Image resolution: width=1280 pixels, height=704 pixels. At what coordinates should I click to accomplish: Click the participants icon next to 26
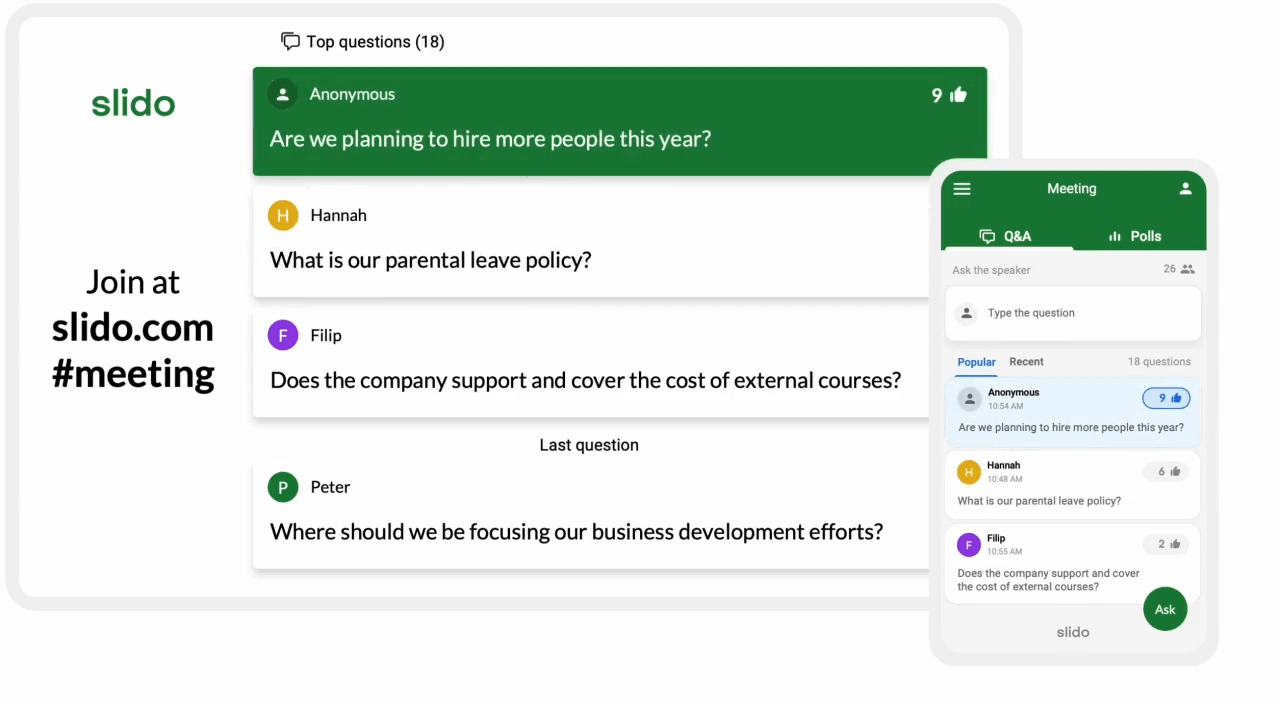pyautogui.click(x=1186, y=268)
